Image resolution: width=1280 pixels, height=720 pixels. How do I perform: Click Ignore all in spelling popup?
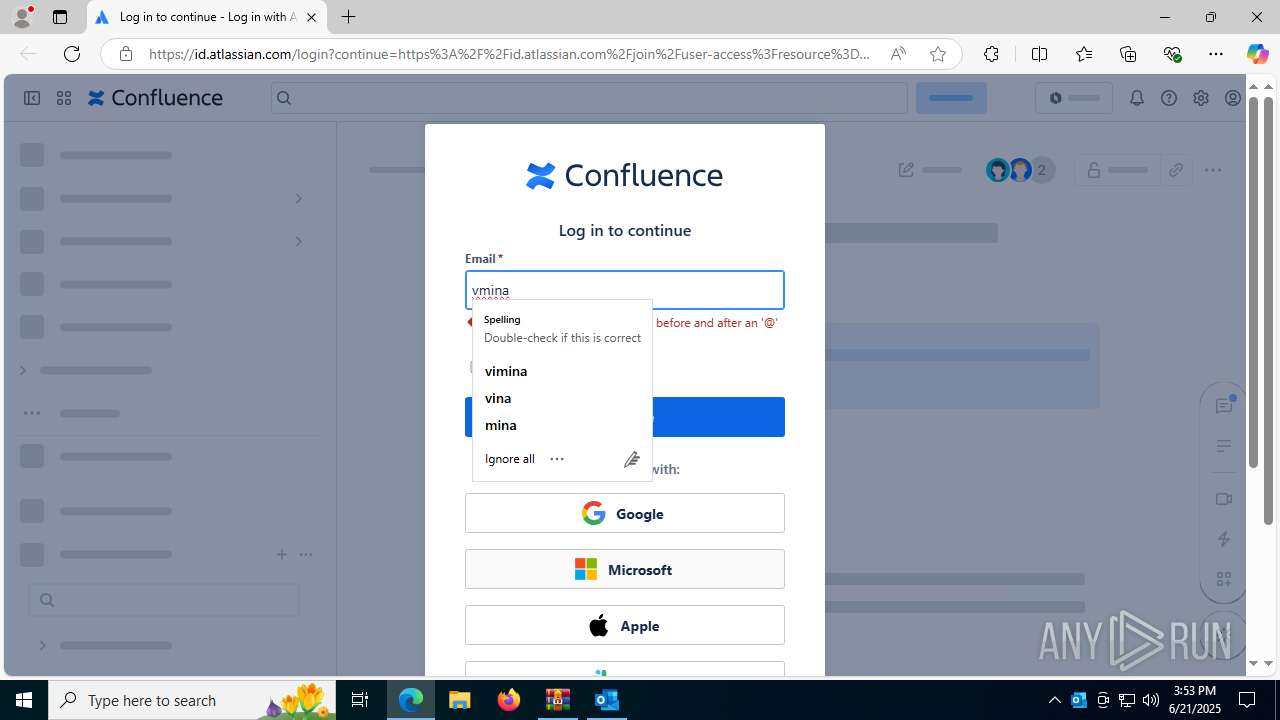point(510,459)
